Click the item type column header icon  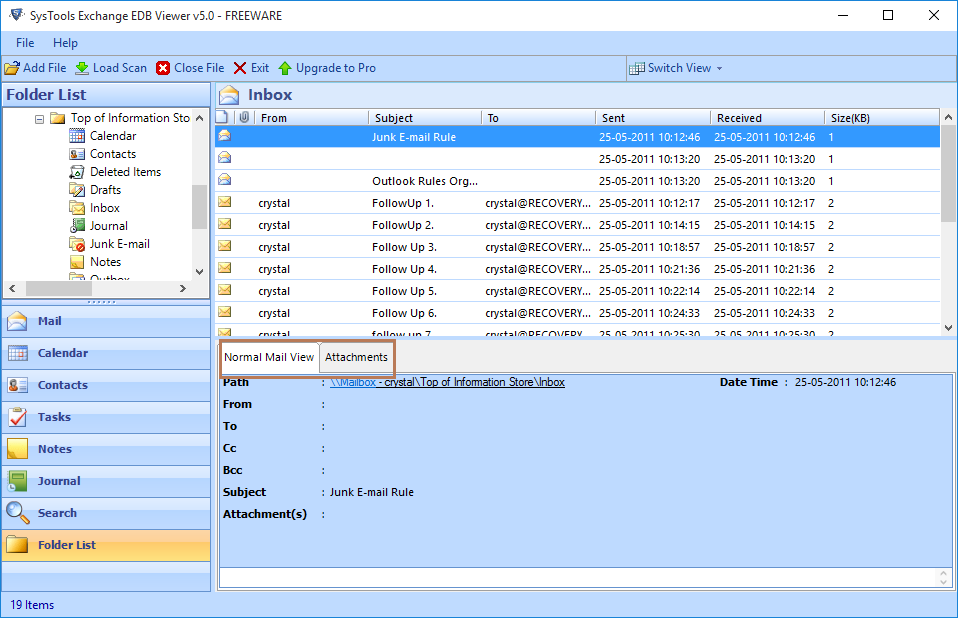coord(222,117)
